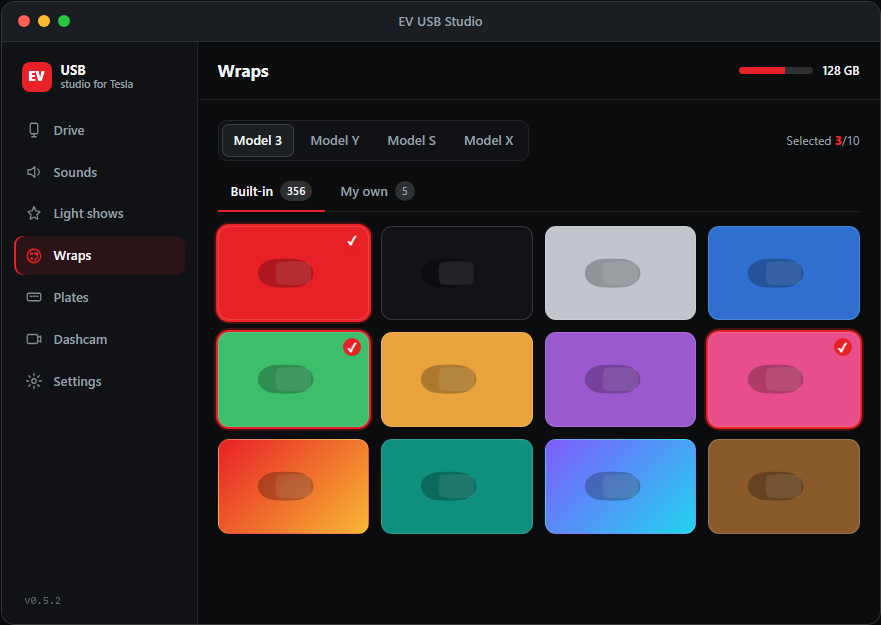Screen dimensions: 881x625
Task: Maximize window with green button
Action: [x=64, y=21]
